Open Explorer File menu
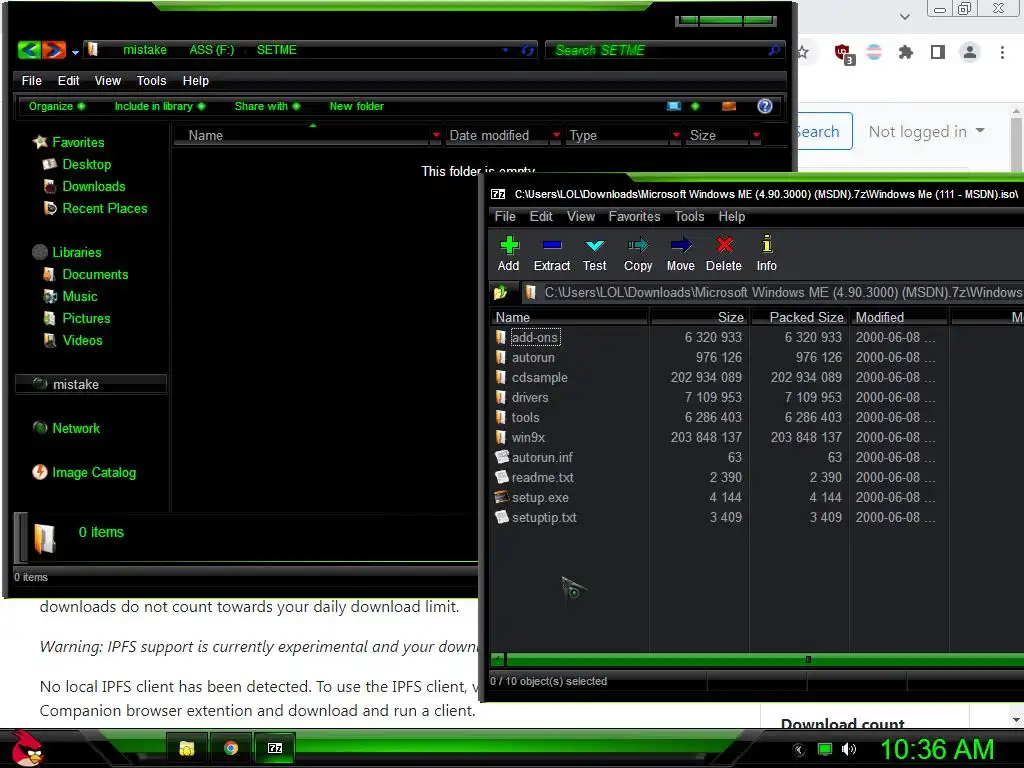Image resolution: width=1024 pixels, height=768 pixels. [x=31, y=80]
